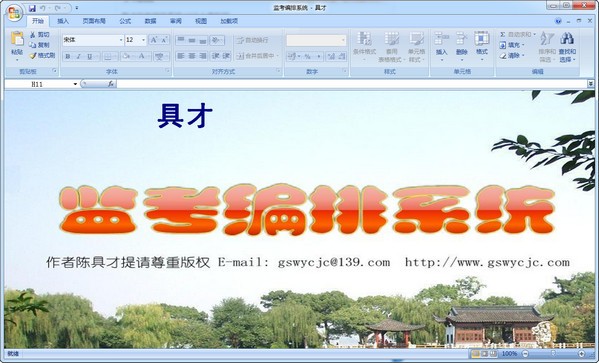Switch to the Add-Ins (加载项) tab
Screen dimensions: 599x363
pos(229,21)
